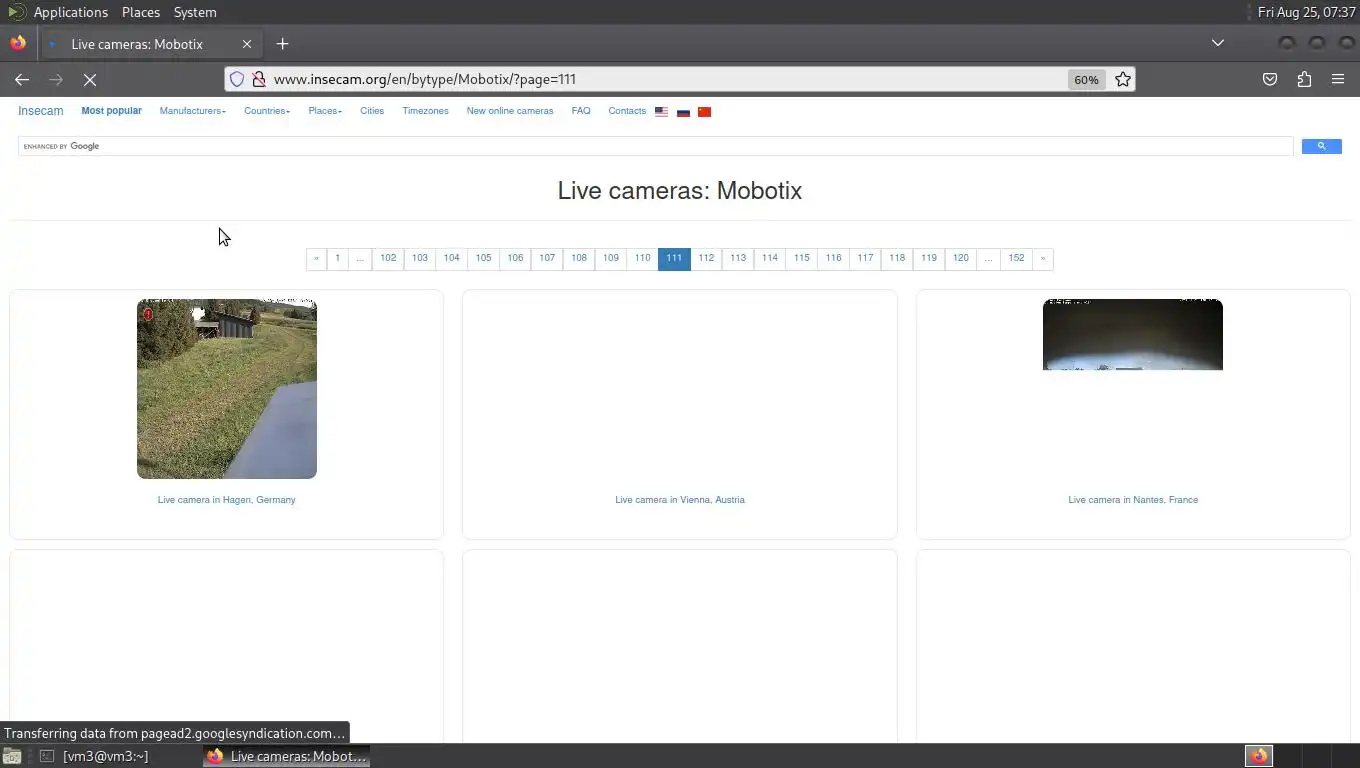
Task: Click the Firefox icon in system tray
Action: click(1259, 756)
